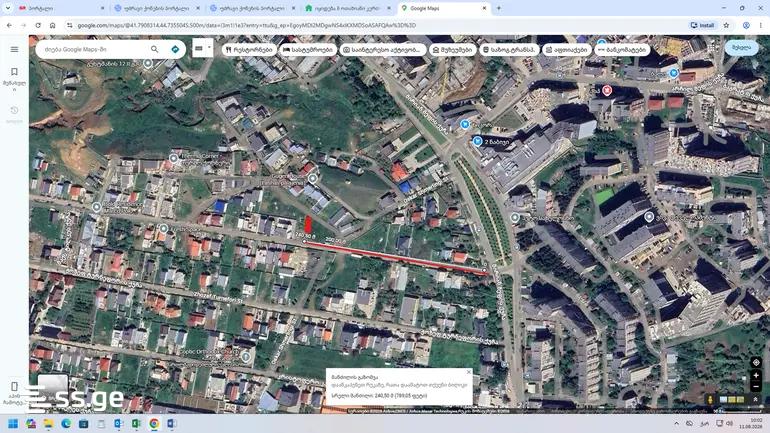Open directions with the blue arrow icon
The image size is (770, 433).
pos(175,49)
